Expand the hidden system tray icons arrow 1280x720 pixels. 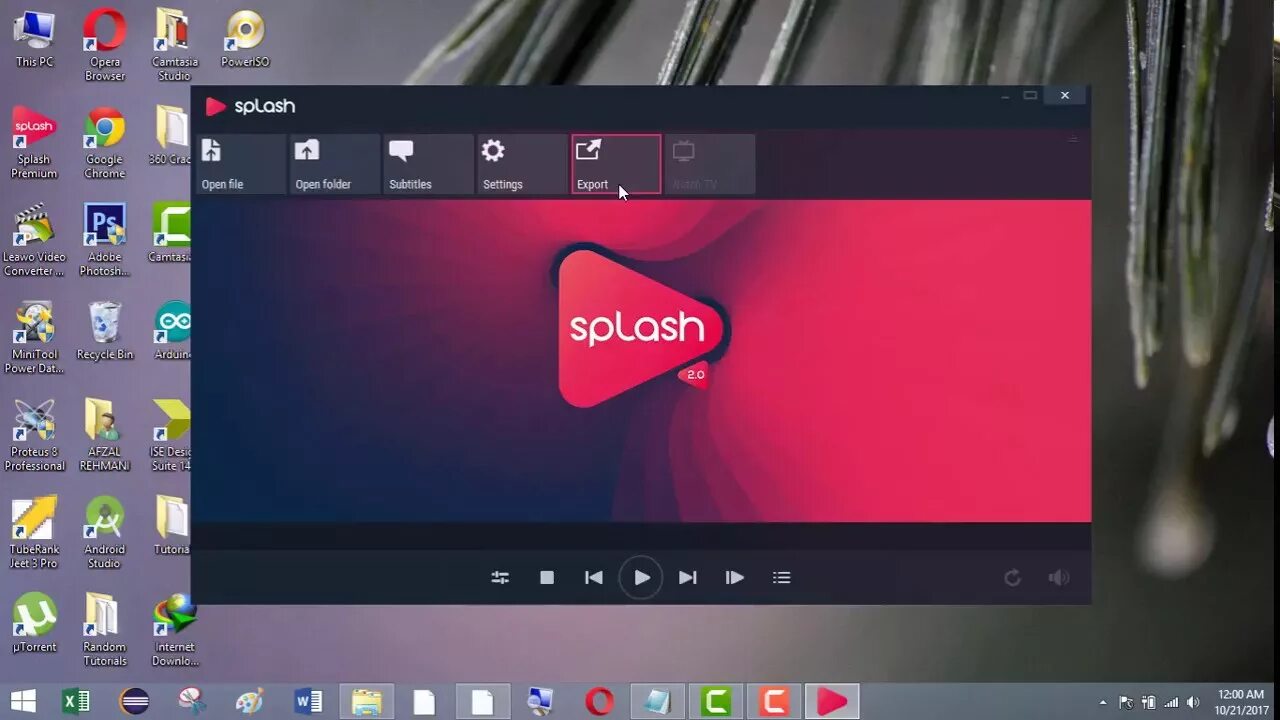pos(1103,702)
